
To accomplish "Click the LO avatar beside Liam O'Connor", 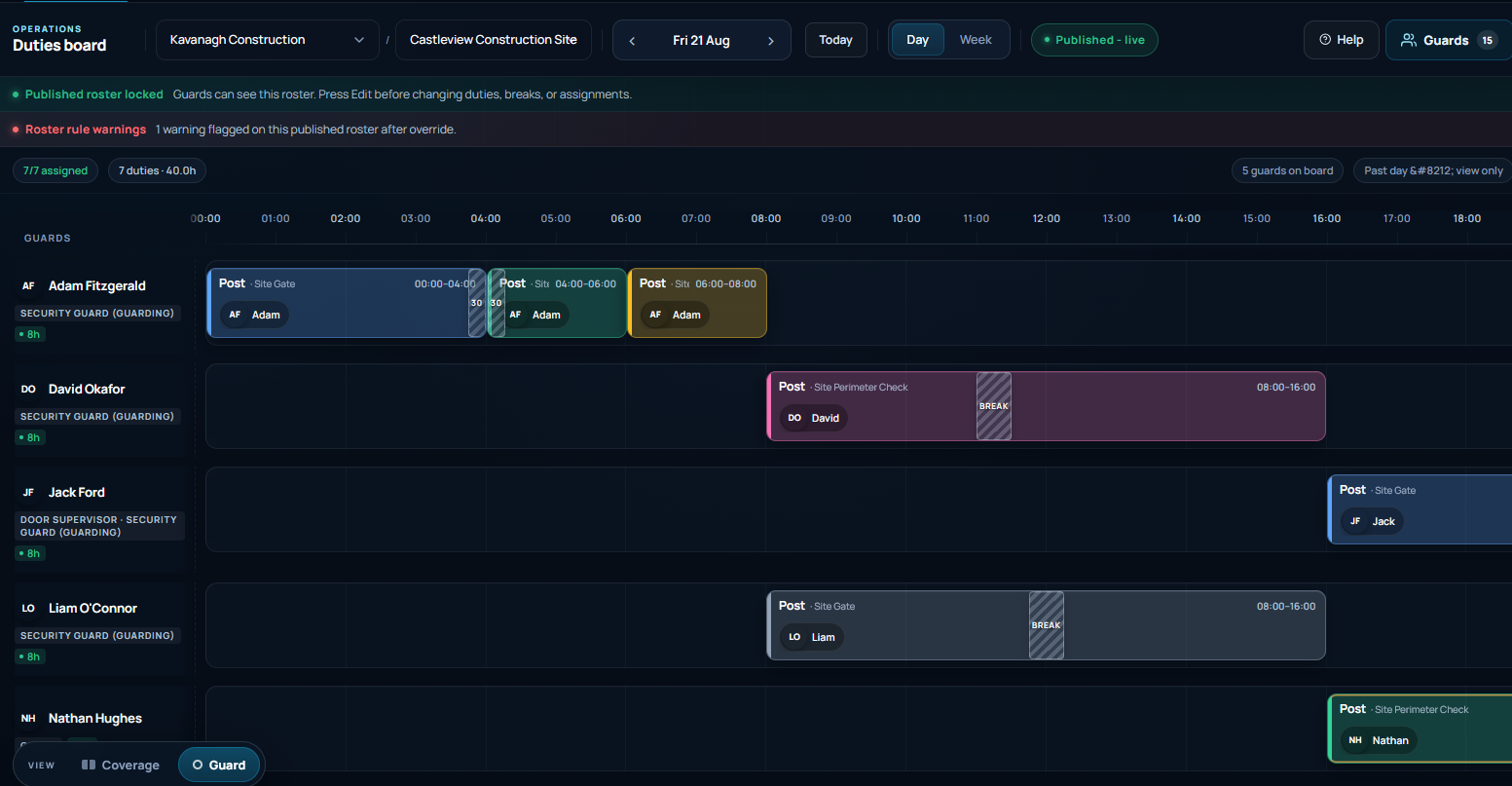I will 28,609.
